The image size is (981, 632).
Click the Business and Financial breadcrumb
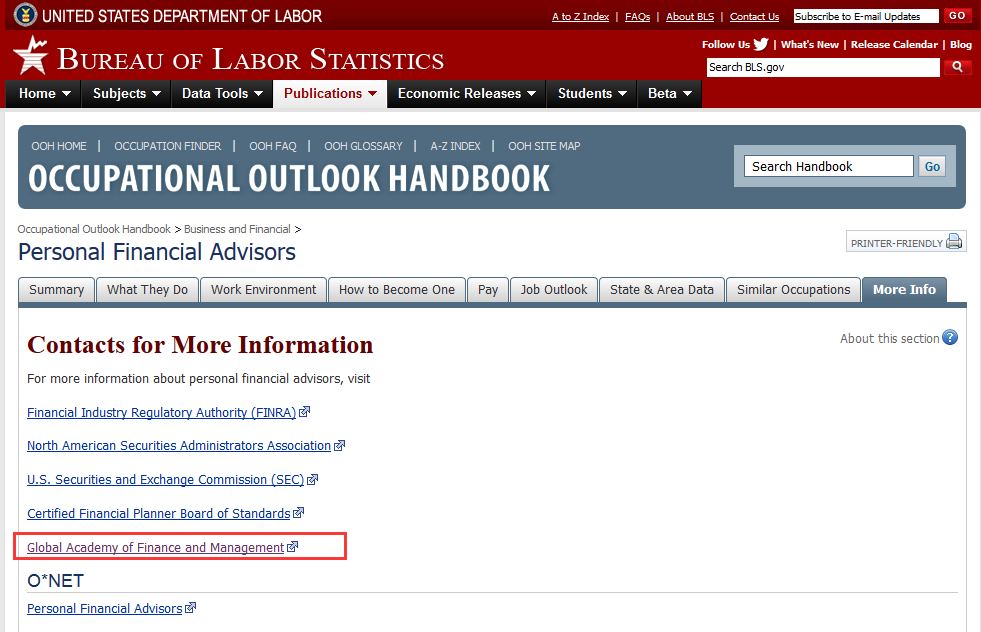point(237,229)
